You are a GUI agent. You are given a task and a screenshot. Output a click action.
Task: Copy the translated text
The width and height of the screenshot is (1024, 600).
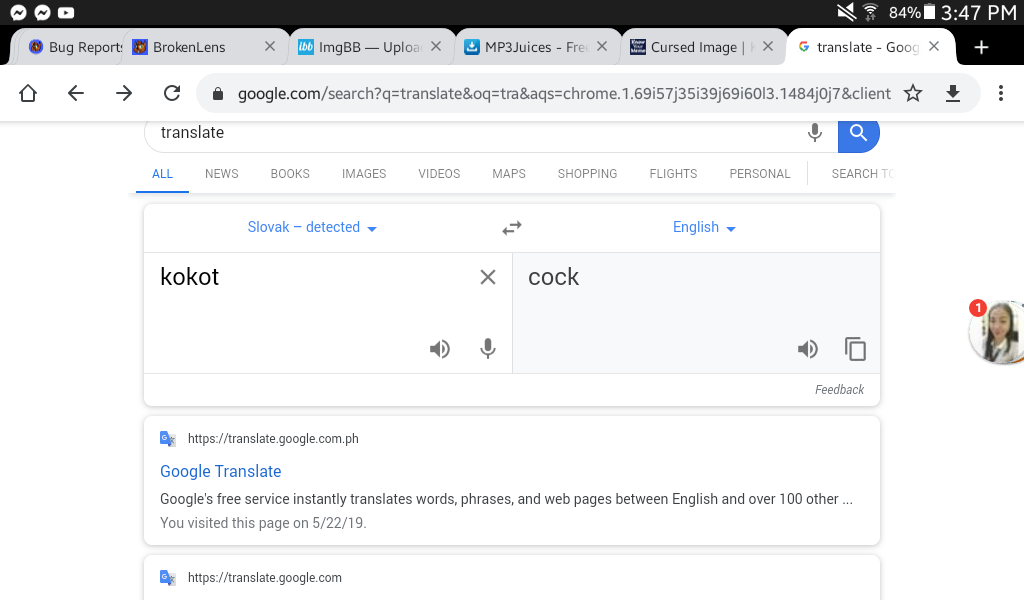coord(856,349)
